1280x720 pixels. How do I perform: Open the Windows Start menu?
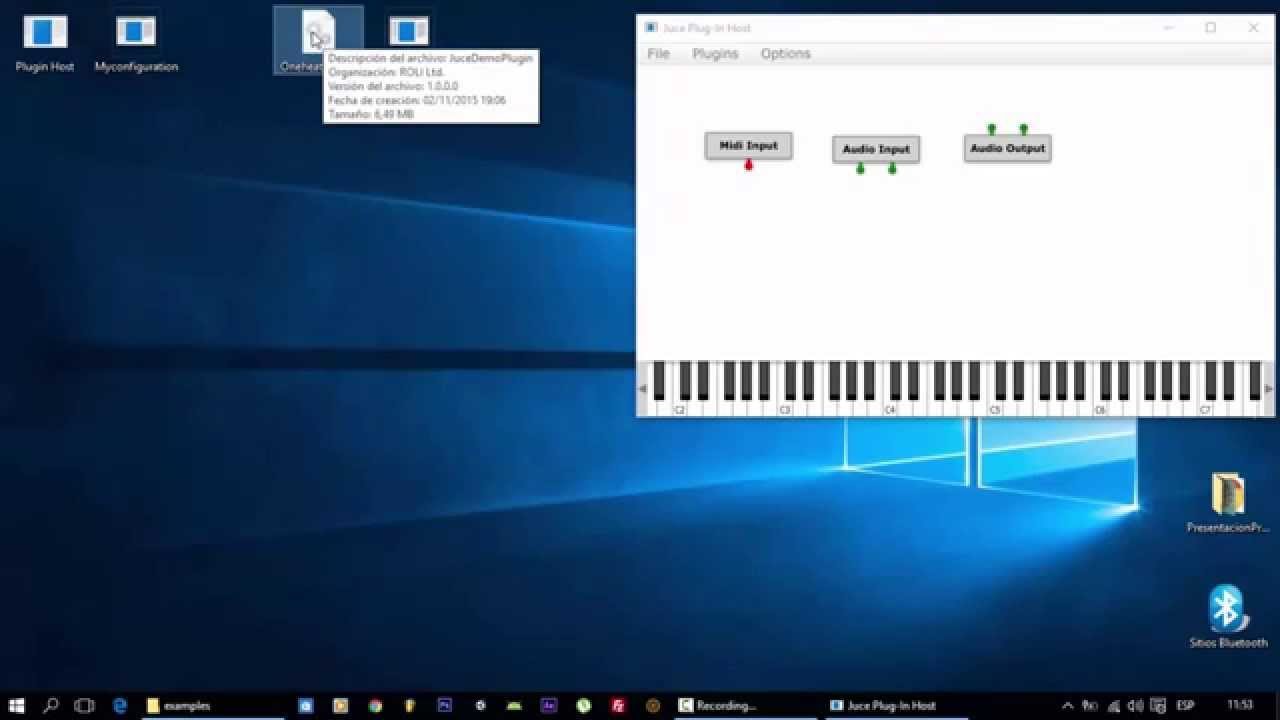(x=16, y=705)
